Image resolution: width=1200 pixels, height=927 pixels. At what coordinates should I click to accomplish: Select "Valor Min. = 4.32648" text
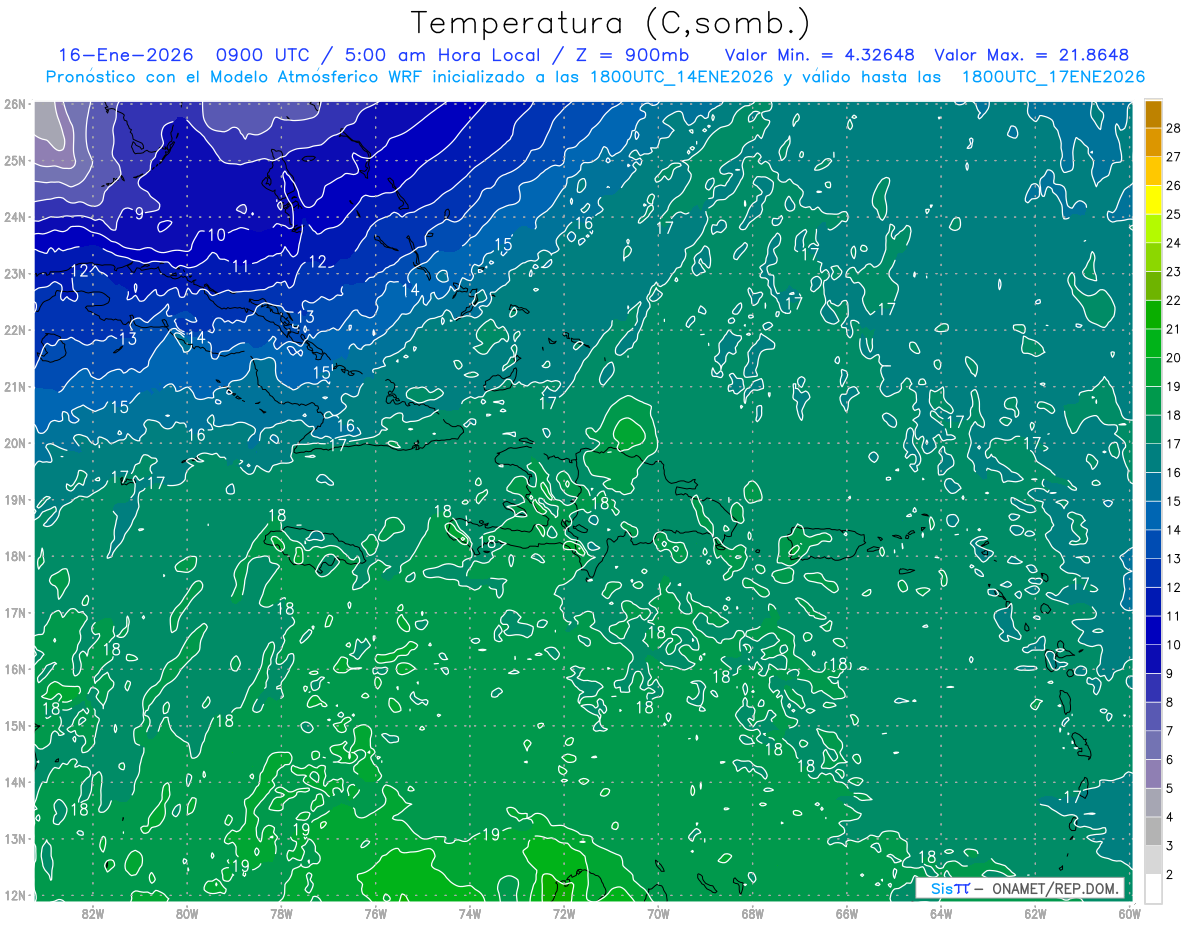point(819,55)
